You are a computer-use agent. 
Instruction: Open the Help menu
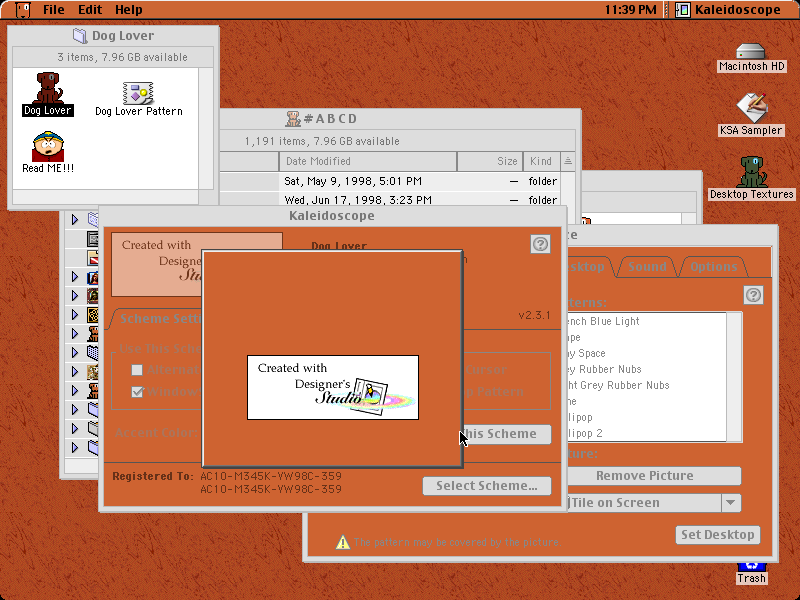point(129,10)
